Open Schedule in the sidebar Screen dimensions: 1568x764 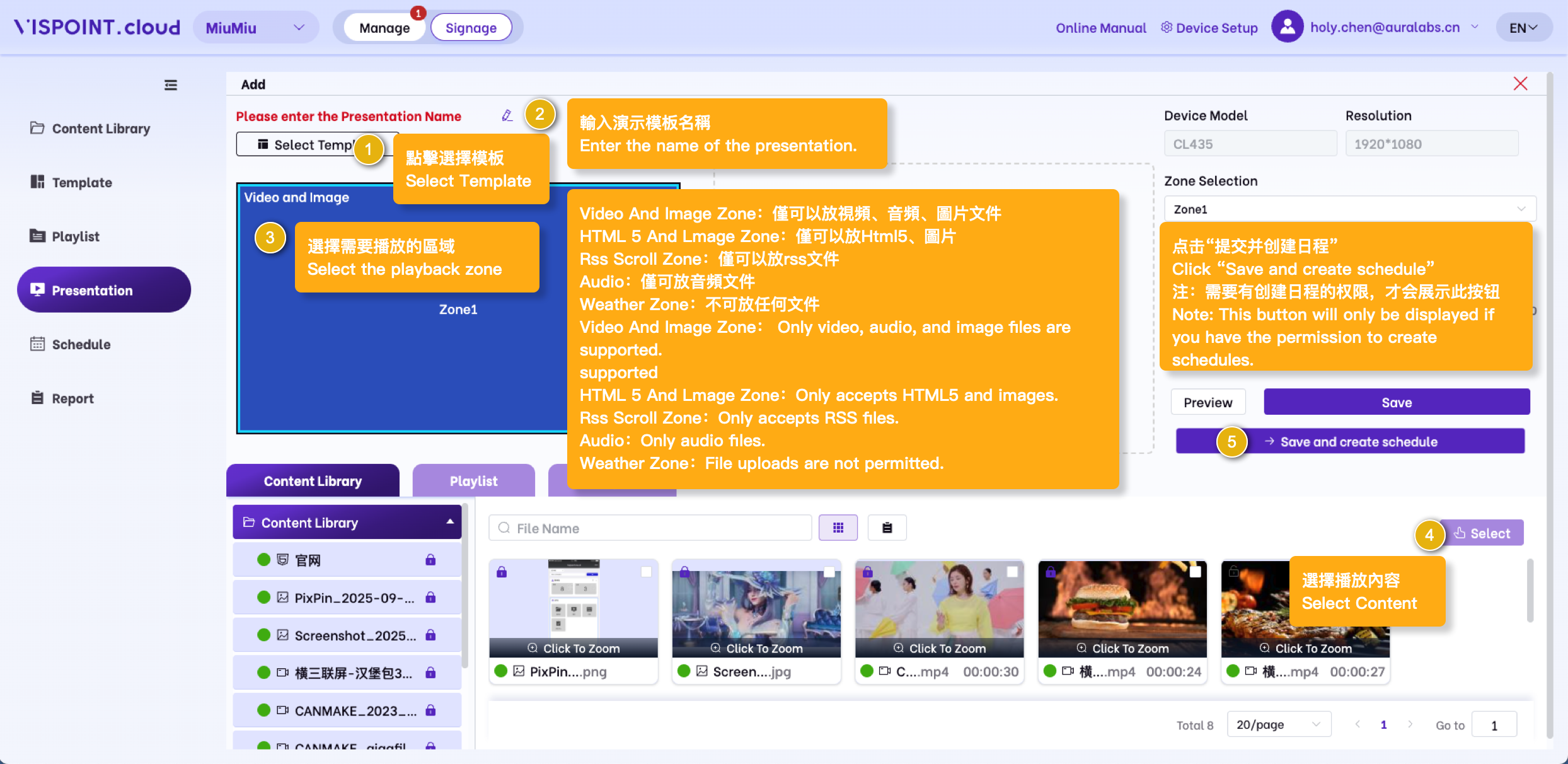coord(81,344)
